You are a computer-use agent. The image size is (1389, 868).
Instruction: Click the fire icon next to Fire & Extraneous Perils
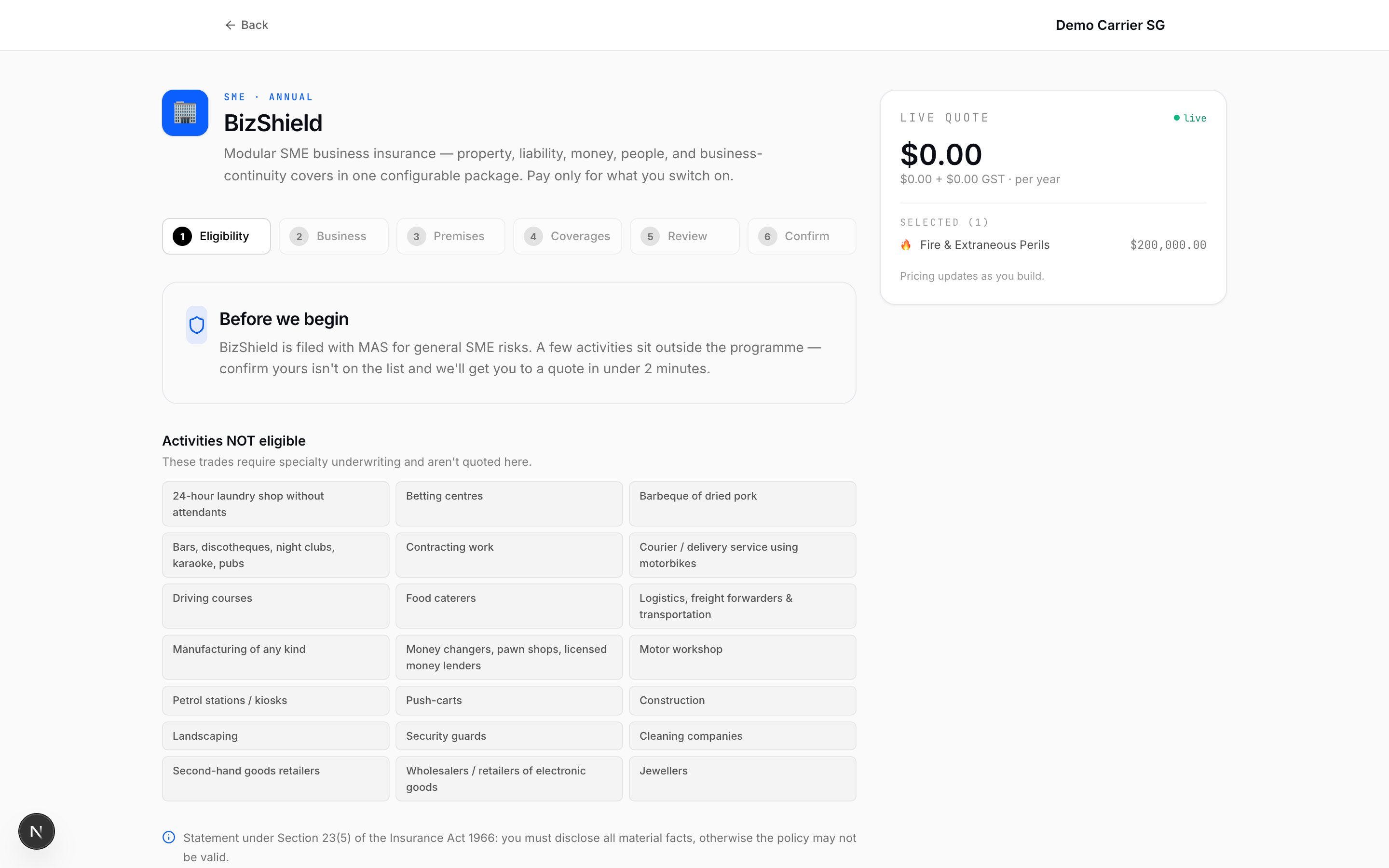[x=906, y=245]
